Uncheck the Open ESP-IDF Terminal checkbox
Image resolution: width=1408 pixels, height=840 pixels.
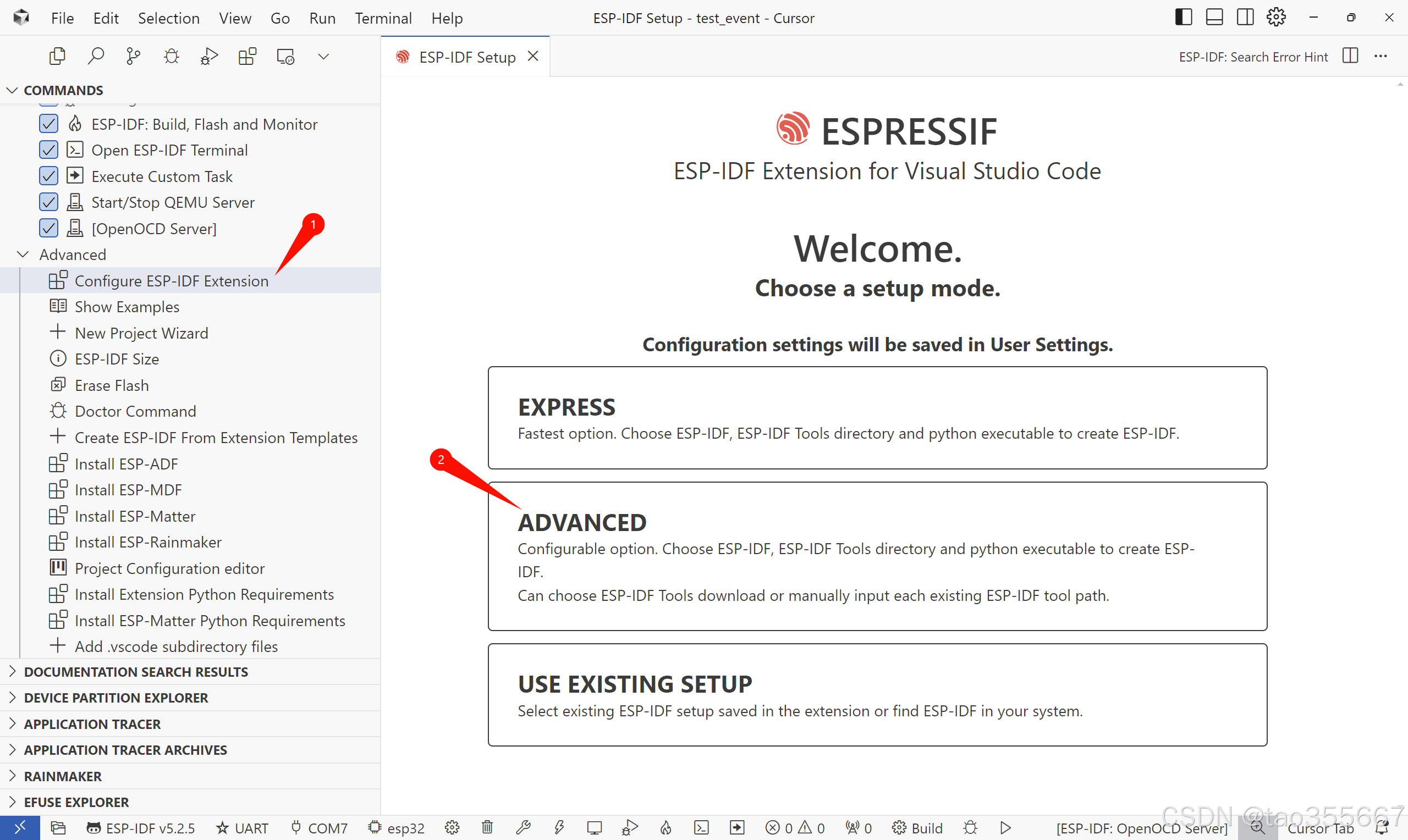point(49,150)
